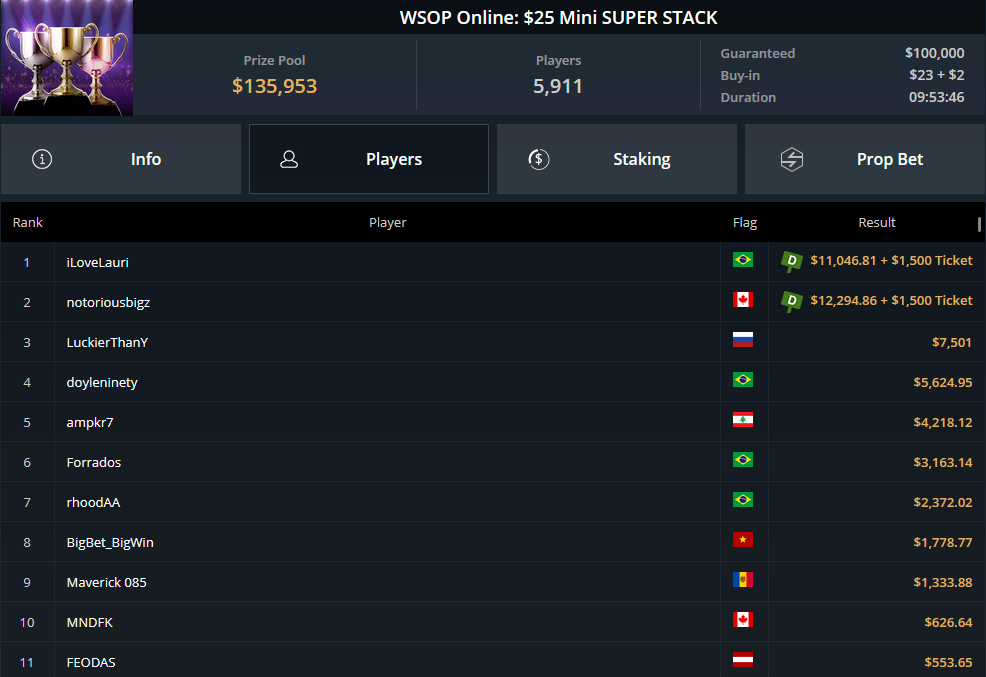Click the Buy-in label

tap(740, 75)
